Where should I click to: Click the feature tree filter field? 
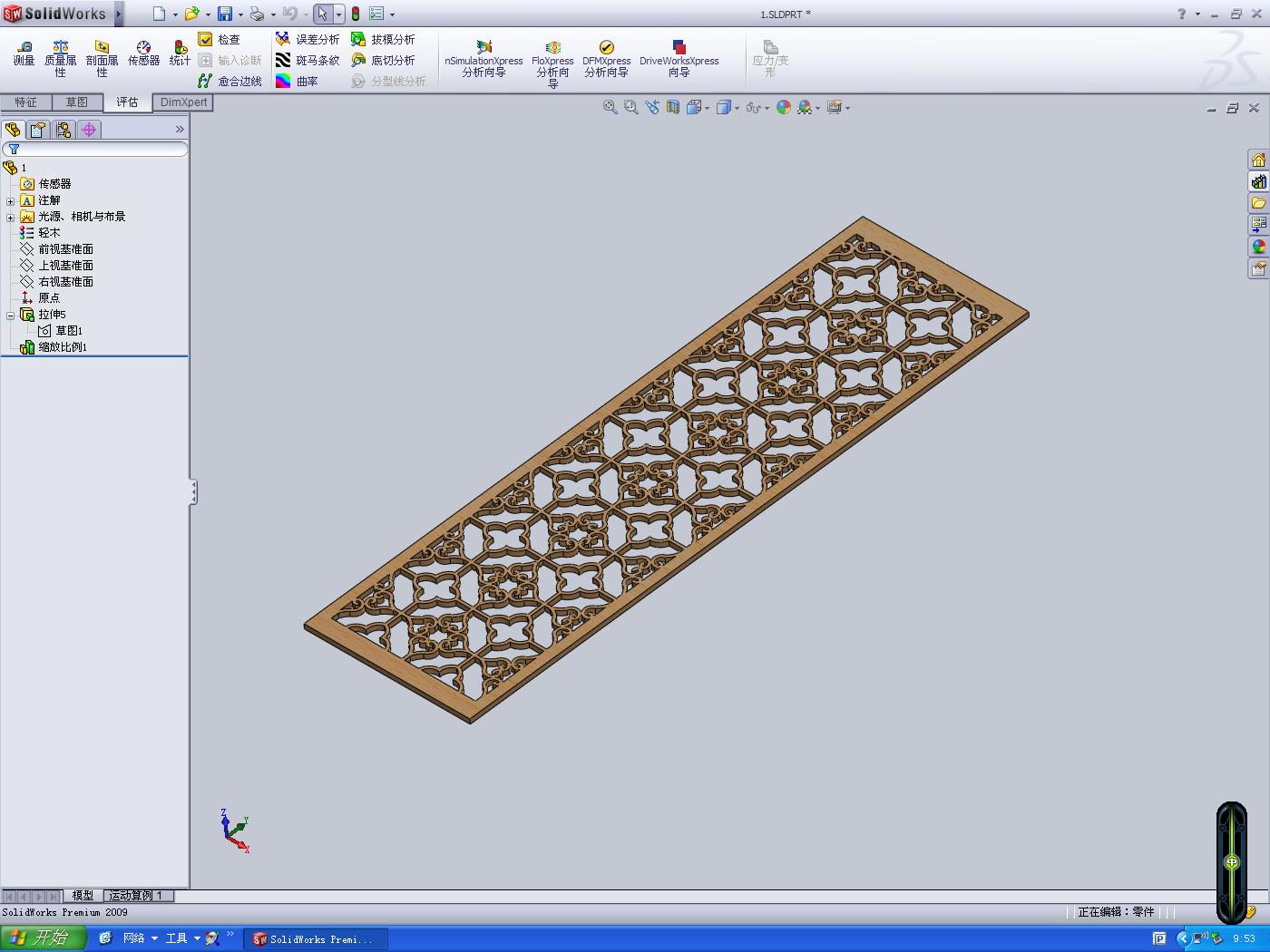point(95,149)
